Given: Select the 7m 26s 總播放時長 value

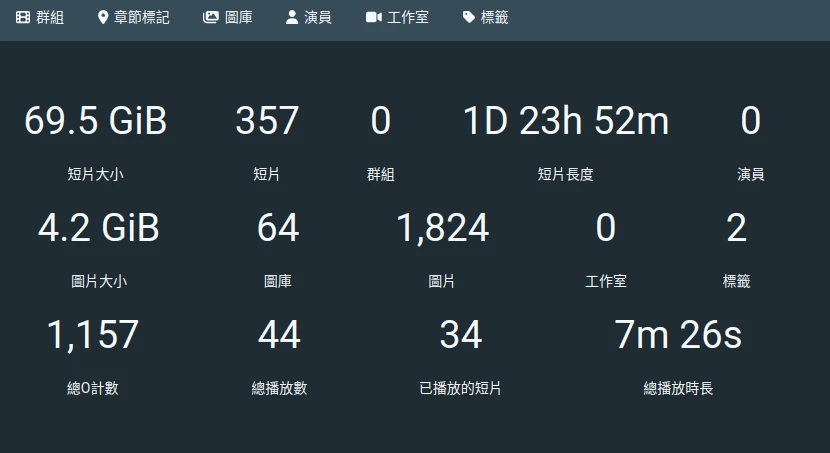Looking at the screenshot, I should [678, 334].
